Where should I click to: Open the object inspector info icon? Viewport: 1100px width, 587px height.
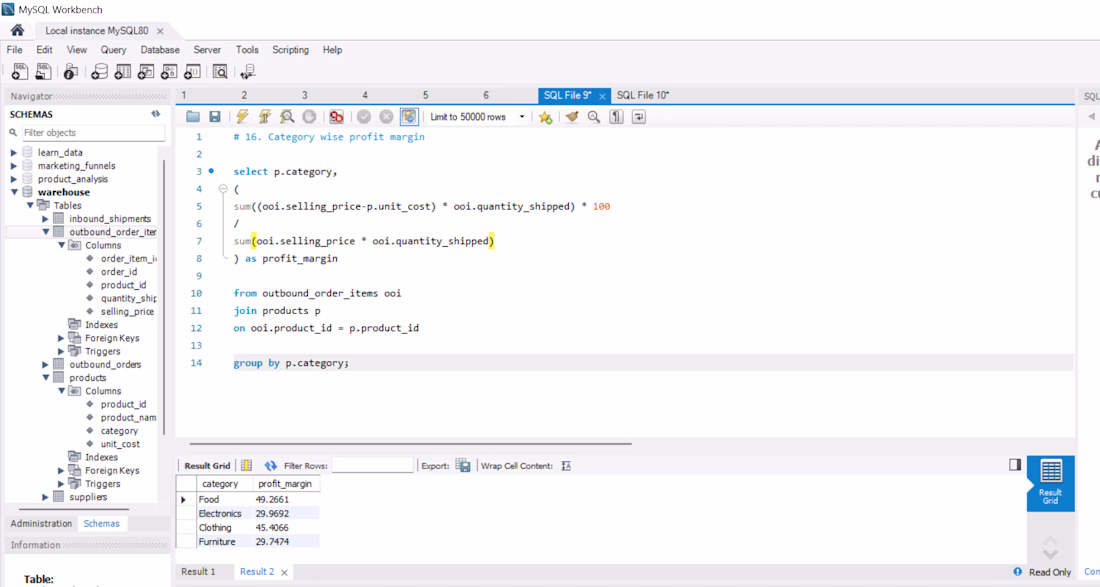[70, 72]
